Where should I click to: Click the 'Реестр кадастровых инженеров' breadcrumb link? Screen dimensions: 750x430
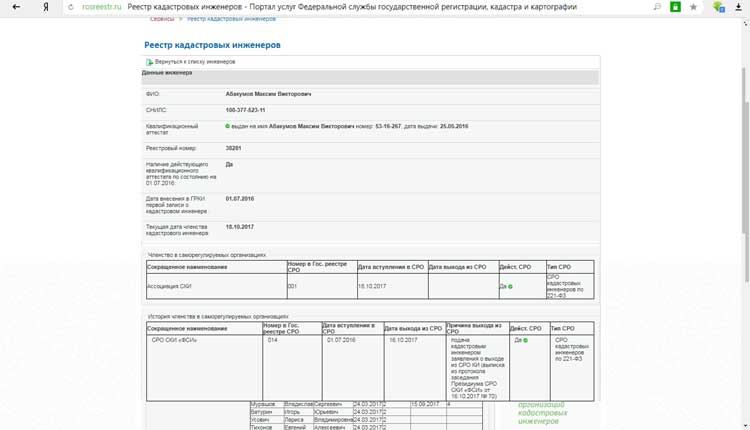point(231,19)
